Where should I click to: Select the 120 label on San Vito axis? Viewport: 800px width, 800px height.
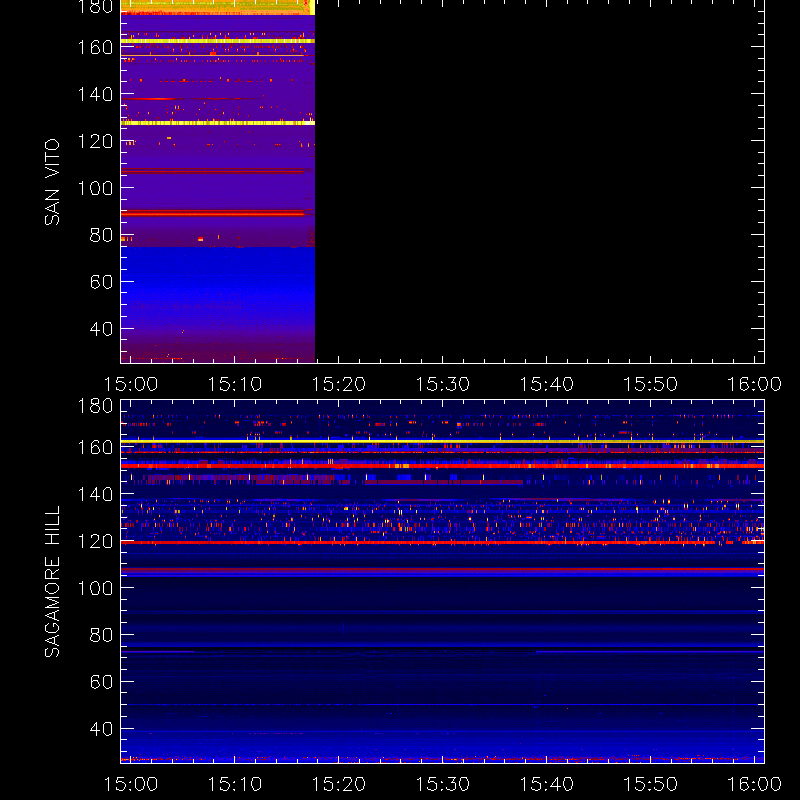(x=95, y=141)
